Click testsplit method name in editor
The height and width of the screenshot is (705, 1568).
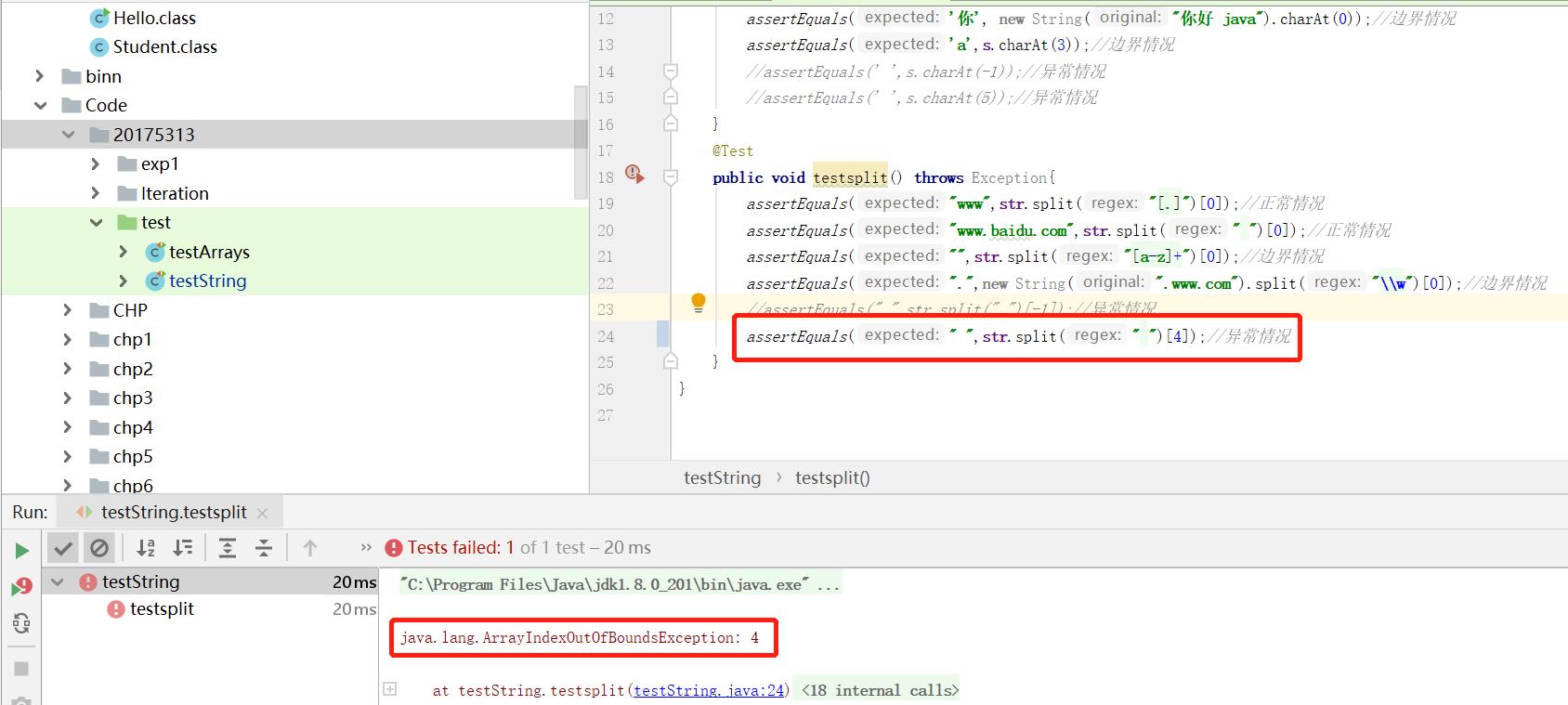click(x=849, y=176)
